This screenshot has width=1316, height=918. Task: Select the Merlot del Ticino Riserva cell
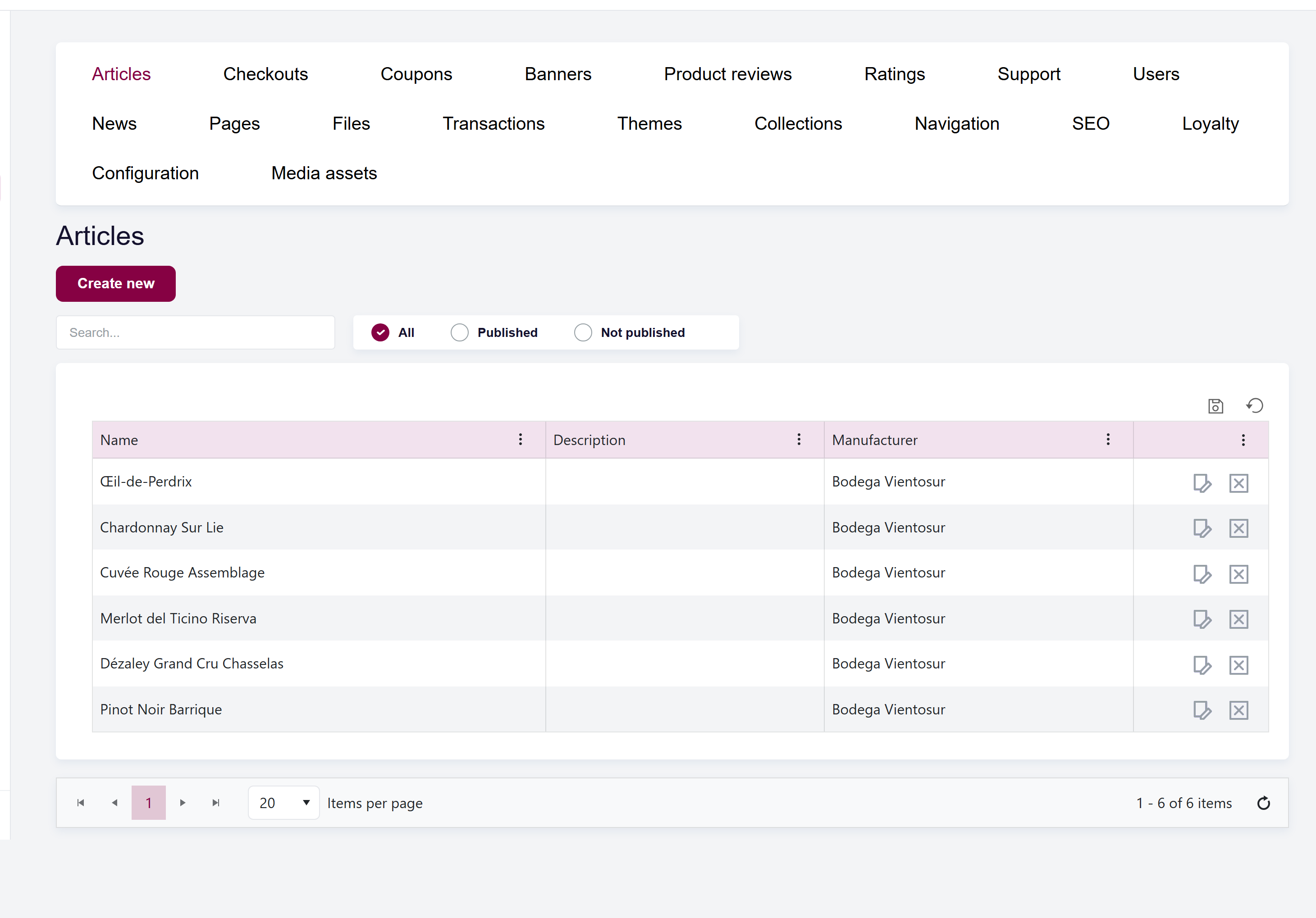click(319, 618)
